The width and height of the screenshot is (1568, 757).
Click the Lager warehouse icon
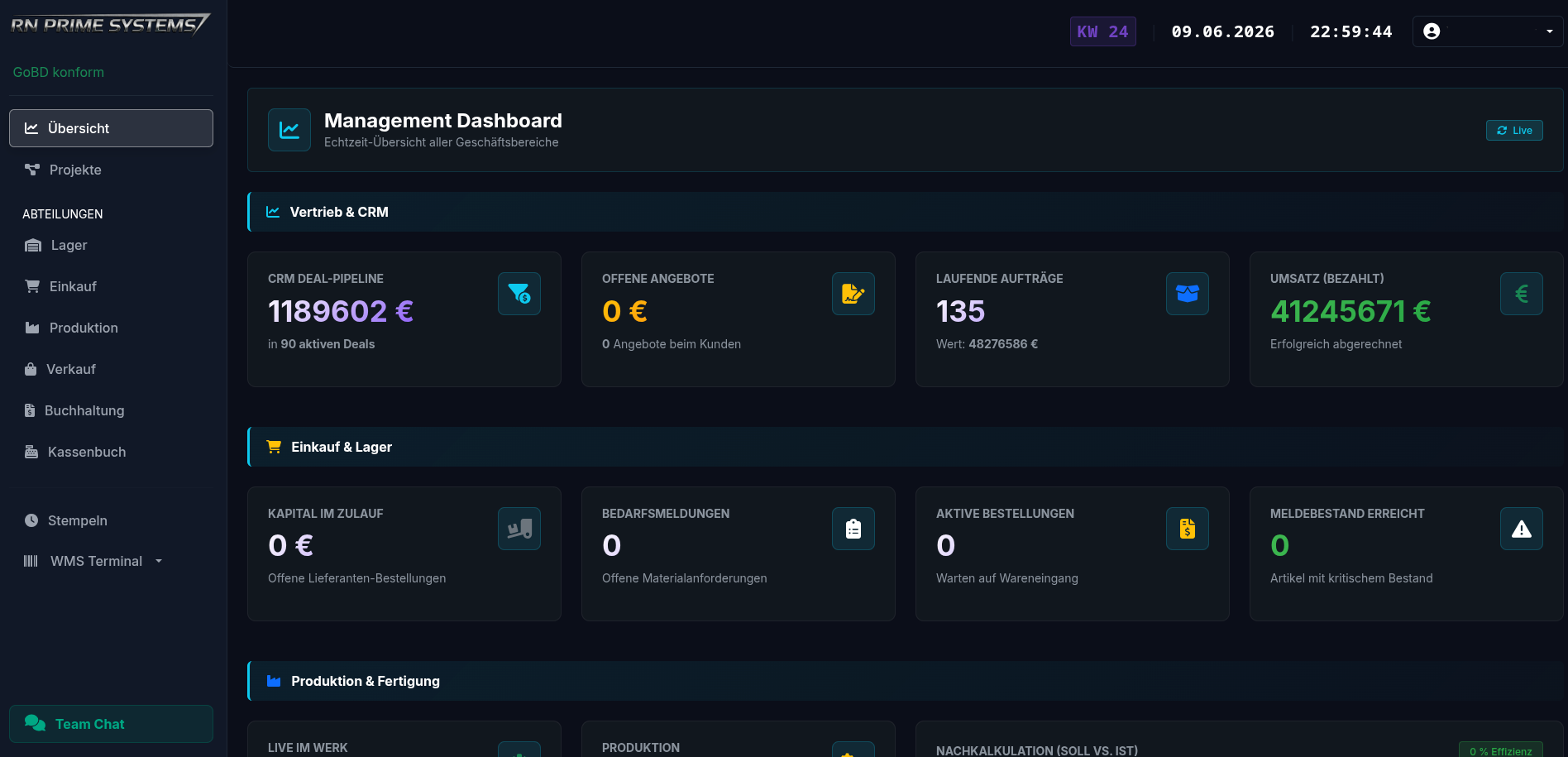pyautogui.click(x=33, y=245)
